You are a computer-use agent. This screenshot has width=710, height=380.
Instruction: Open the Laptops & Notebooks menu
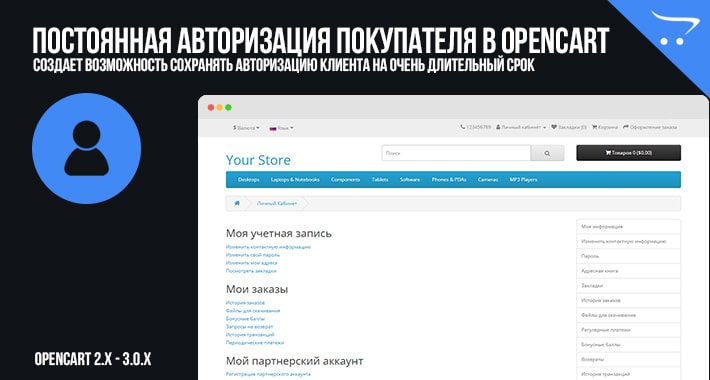pos(295,180)
